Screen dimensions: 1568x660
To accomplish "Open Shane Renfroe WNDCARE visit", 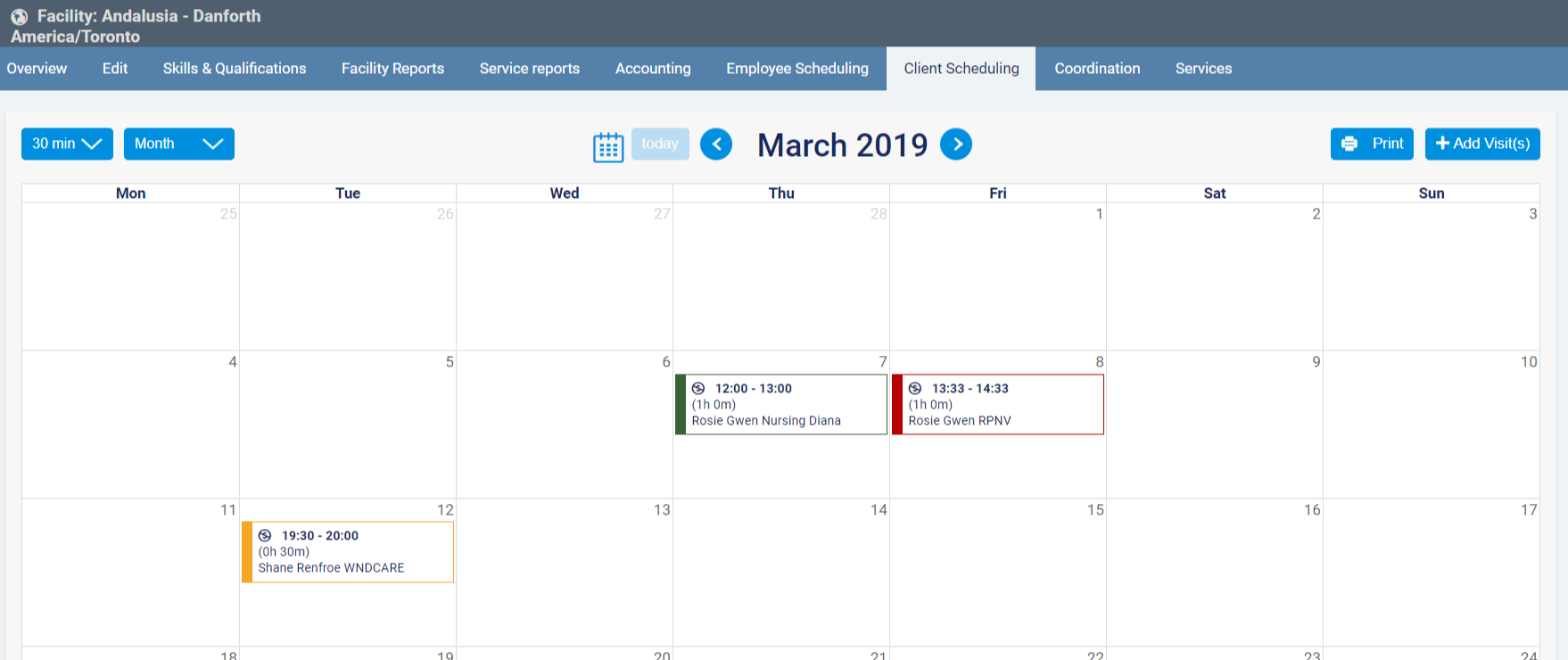I will 348,552.
